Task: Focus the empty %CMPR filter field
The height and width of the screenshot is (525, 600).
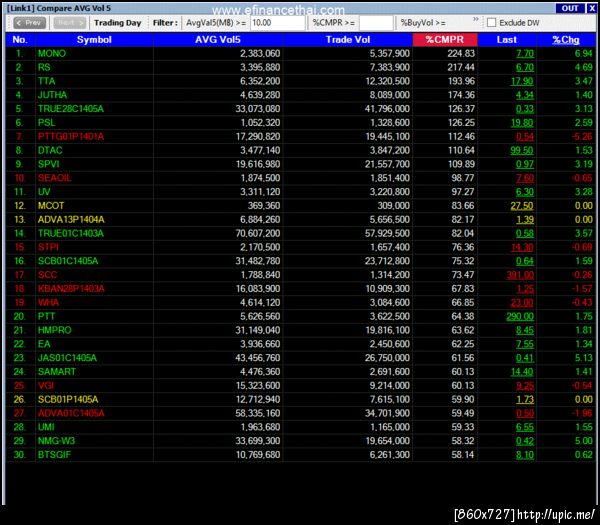Action: click(376, 23)
